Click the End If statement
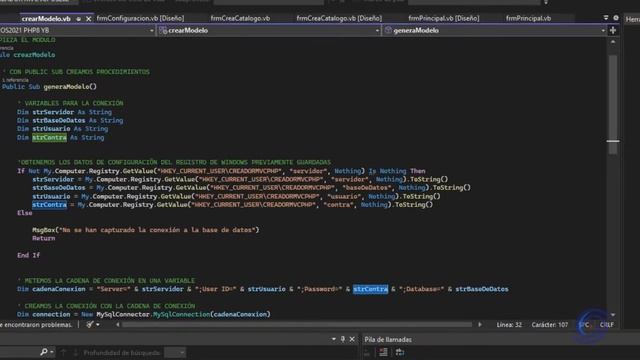The width and height of the screenshot is (640, 360). pos(29,256)
